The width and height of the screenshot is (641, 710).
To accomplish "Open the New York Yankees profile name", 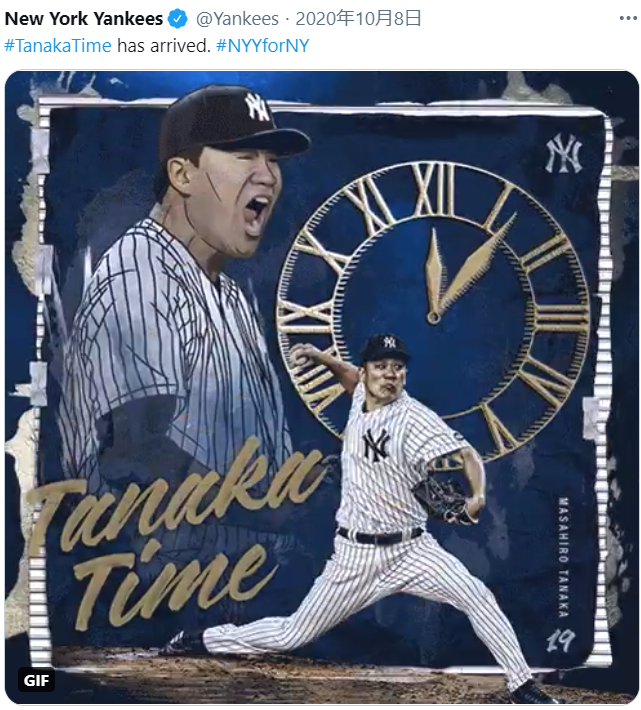I will point(84,19).
